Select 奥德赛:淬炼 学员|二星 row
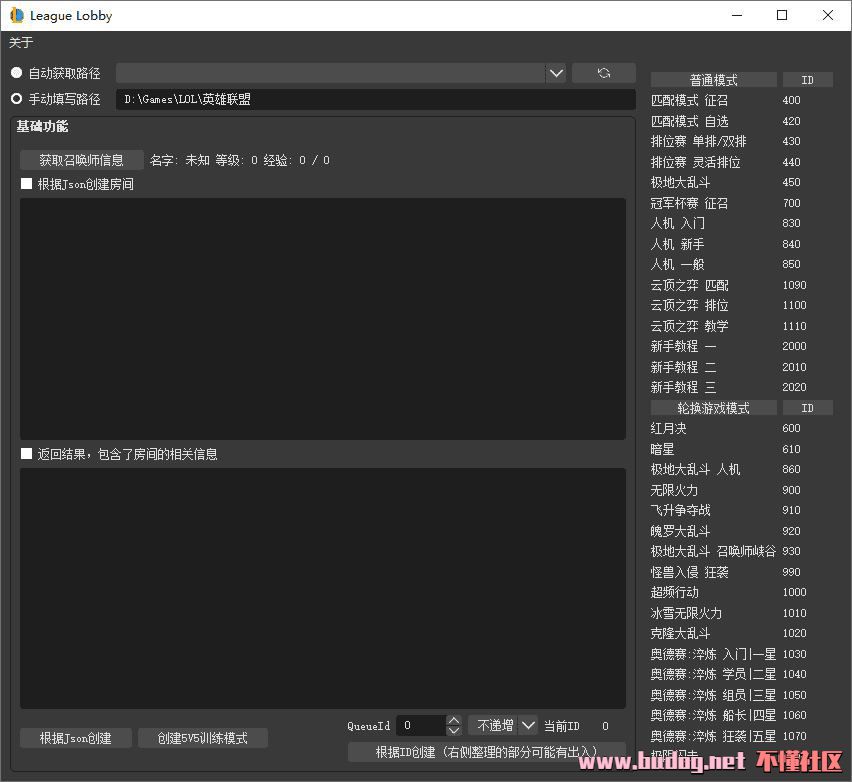This screenshot has width=852, height=782. pyautogui.click(x=713, y=674)
